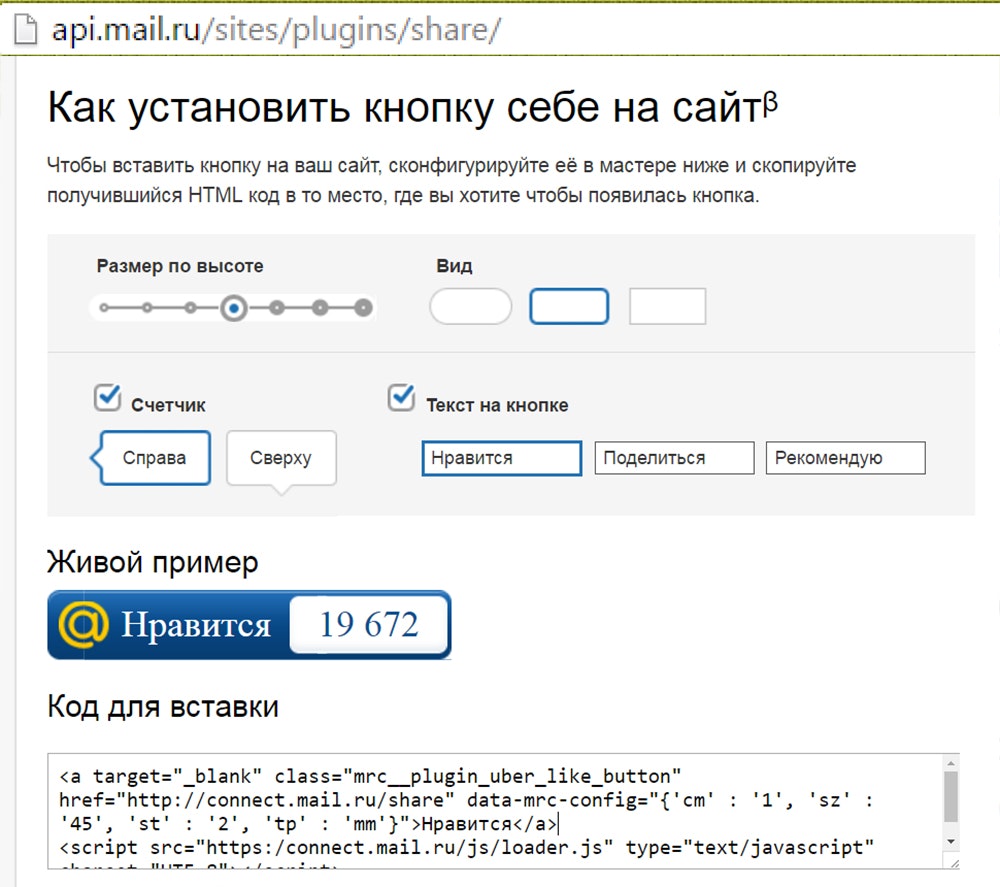
Task: Choose Поделиться as the button text
Action: click(674, 457)
